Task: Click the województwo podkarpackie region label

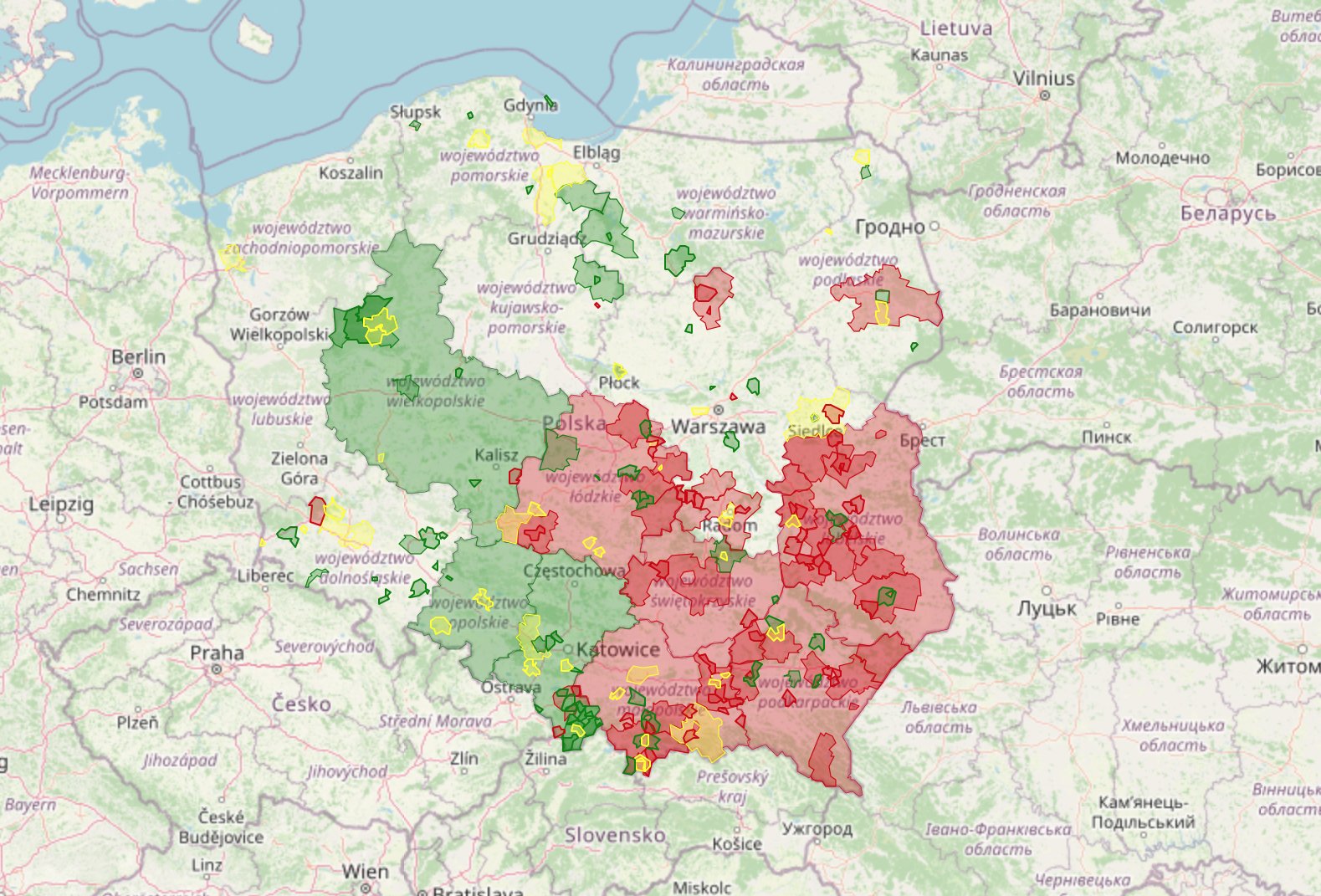Action: (x=807, y=692)
